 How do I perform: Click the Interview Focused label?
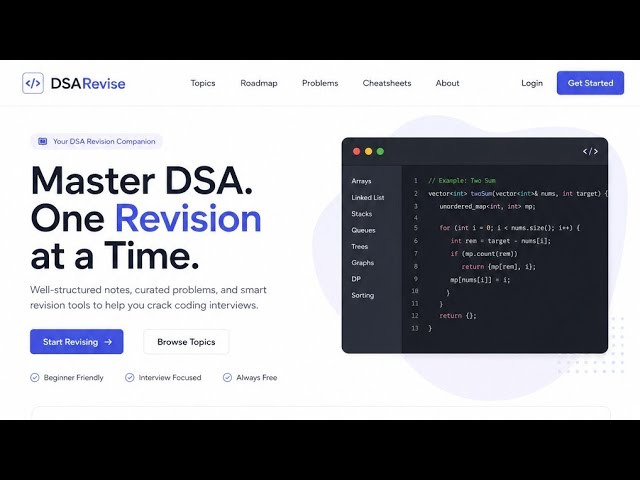(x=170, y=378)
